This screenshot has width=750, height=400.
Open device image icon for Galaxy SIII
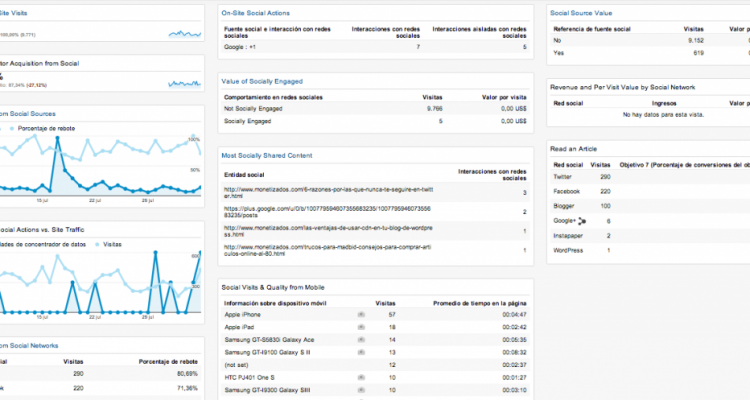click(x=361, y=390)
